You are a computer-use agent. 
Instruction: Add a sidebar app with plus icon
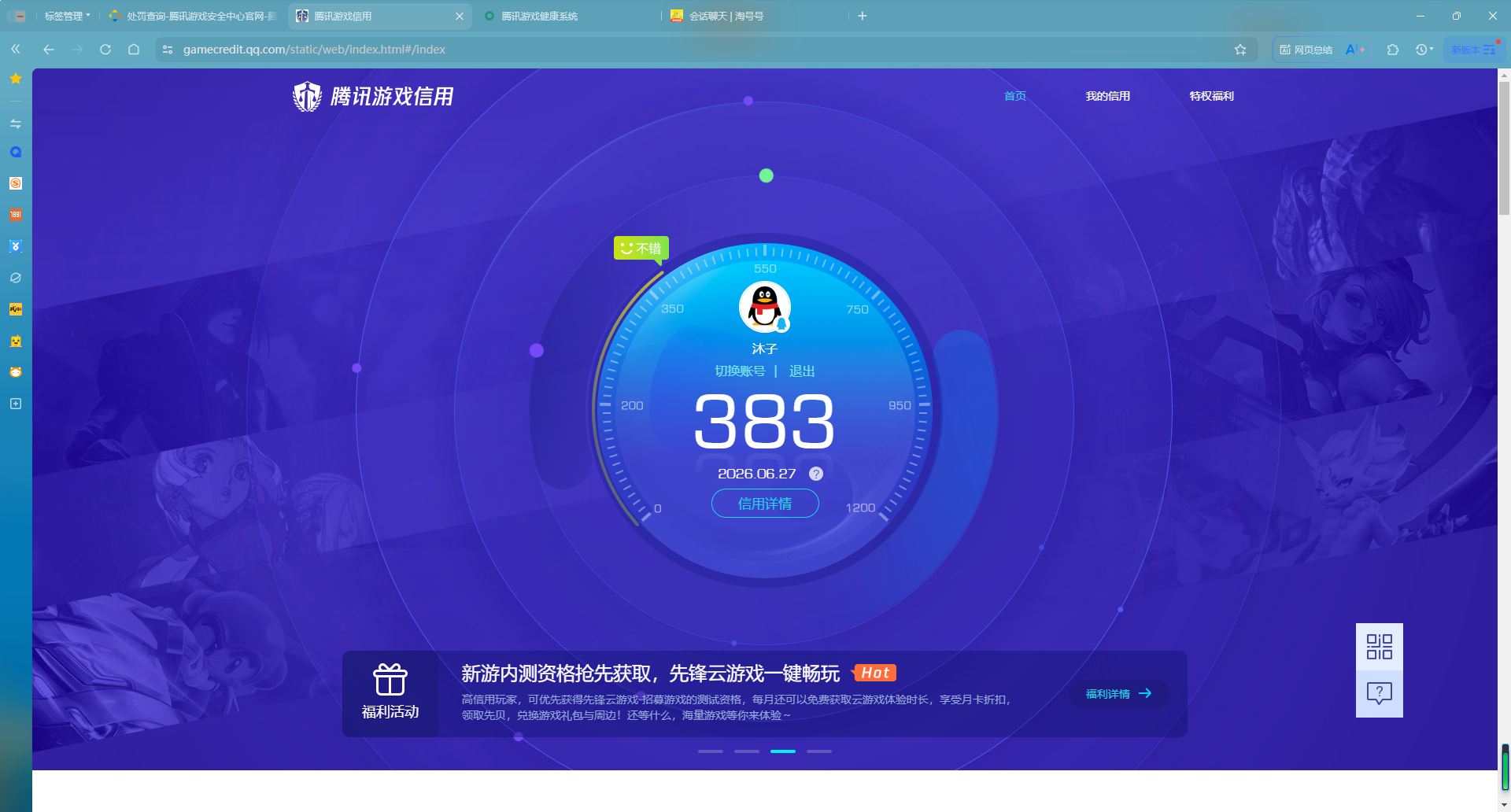pyautogui.click(x=16, y=404)
